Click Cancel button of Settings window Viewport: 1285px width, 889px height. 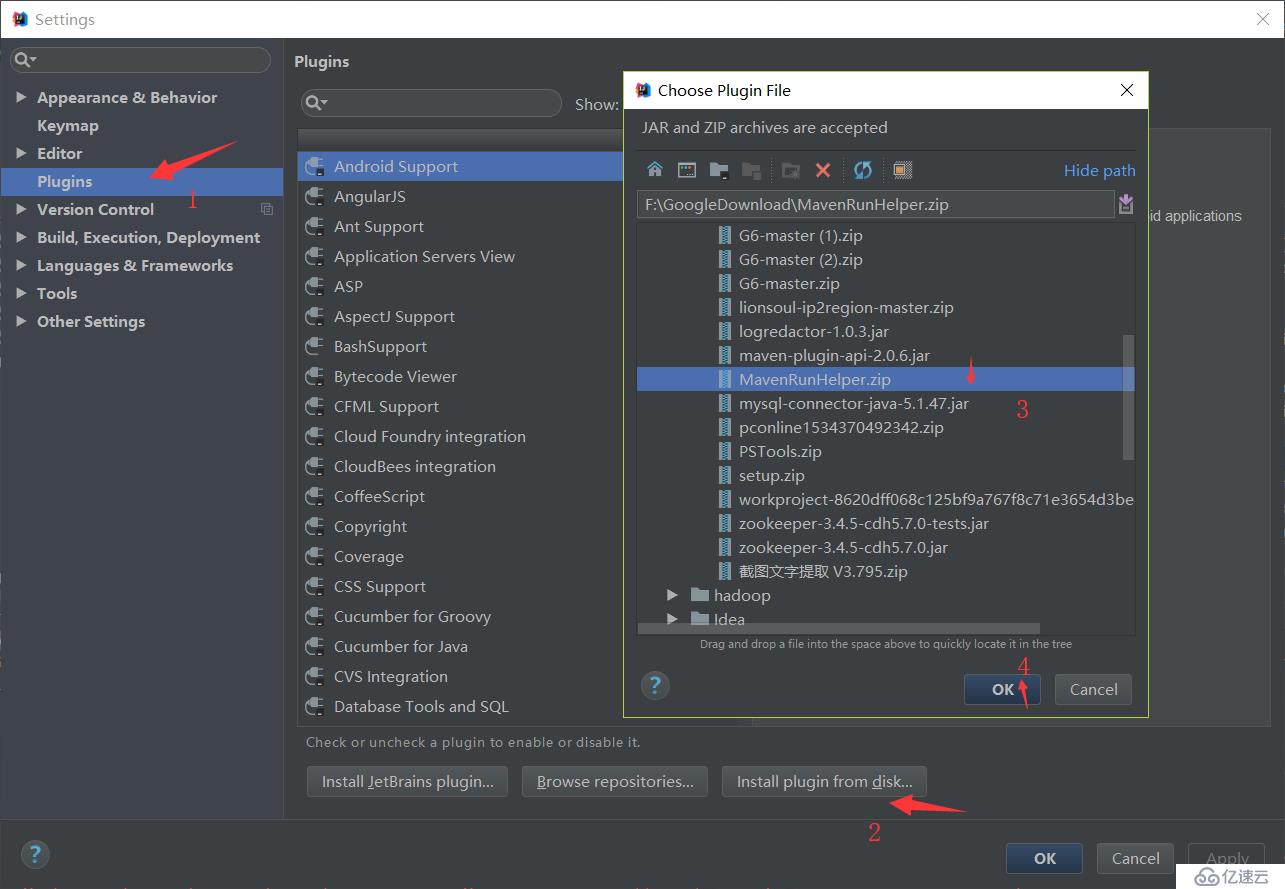click(x=1135, y=858)
